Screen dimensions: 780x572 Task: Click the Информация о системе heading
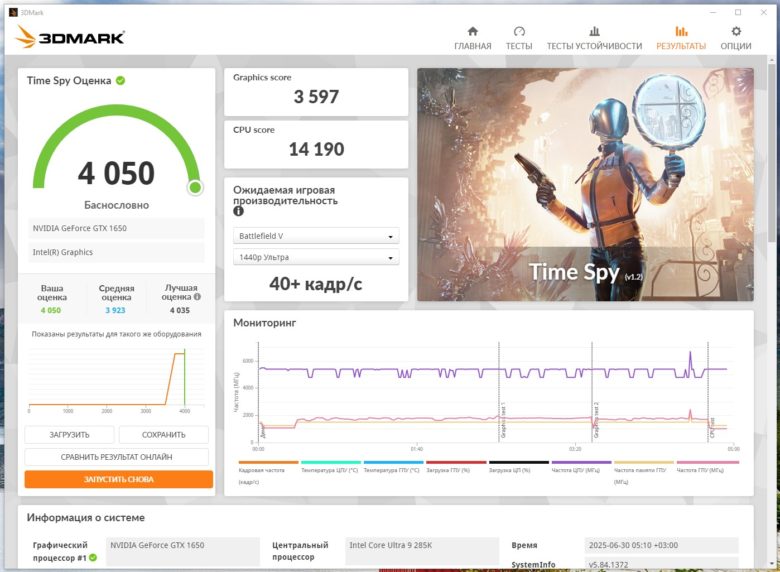(86, 517)
